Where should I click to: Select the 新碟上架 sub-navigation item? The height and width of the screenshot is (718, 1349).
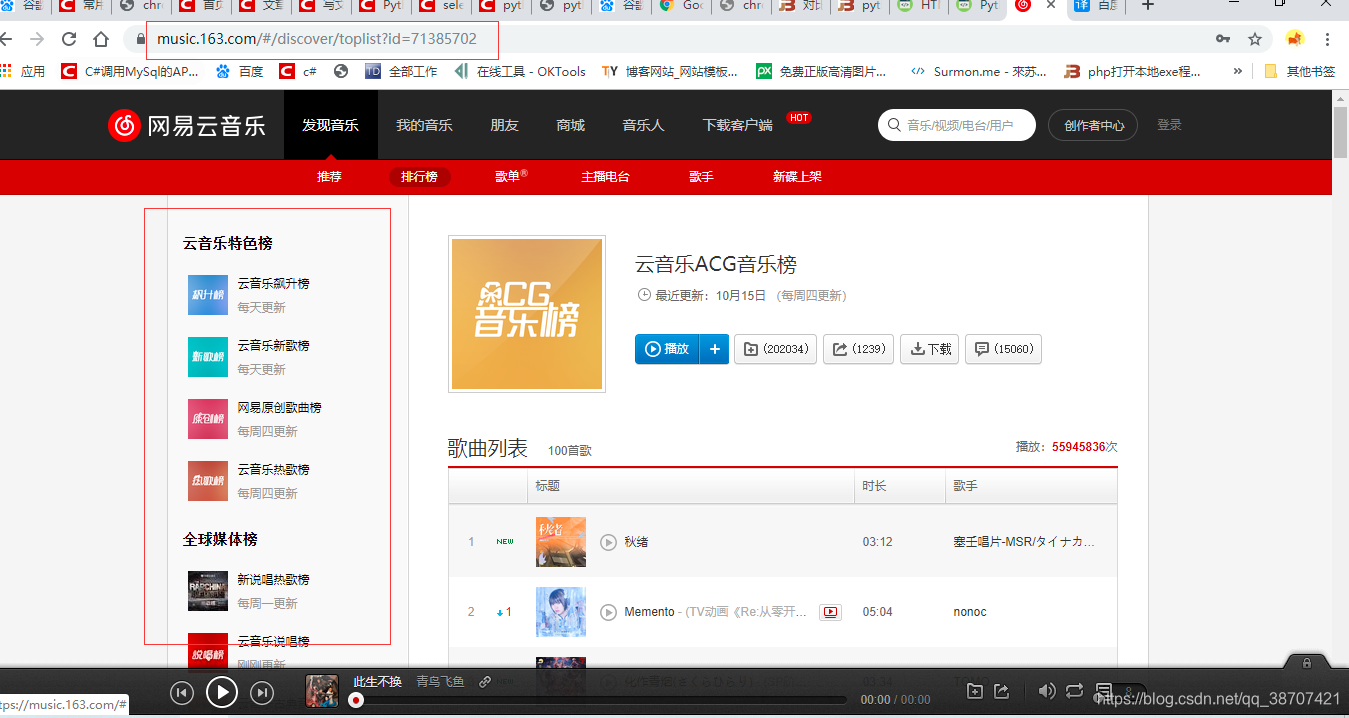click(x=797, y=177)
